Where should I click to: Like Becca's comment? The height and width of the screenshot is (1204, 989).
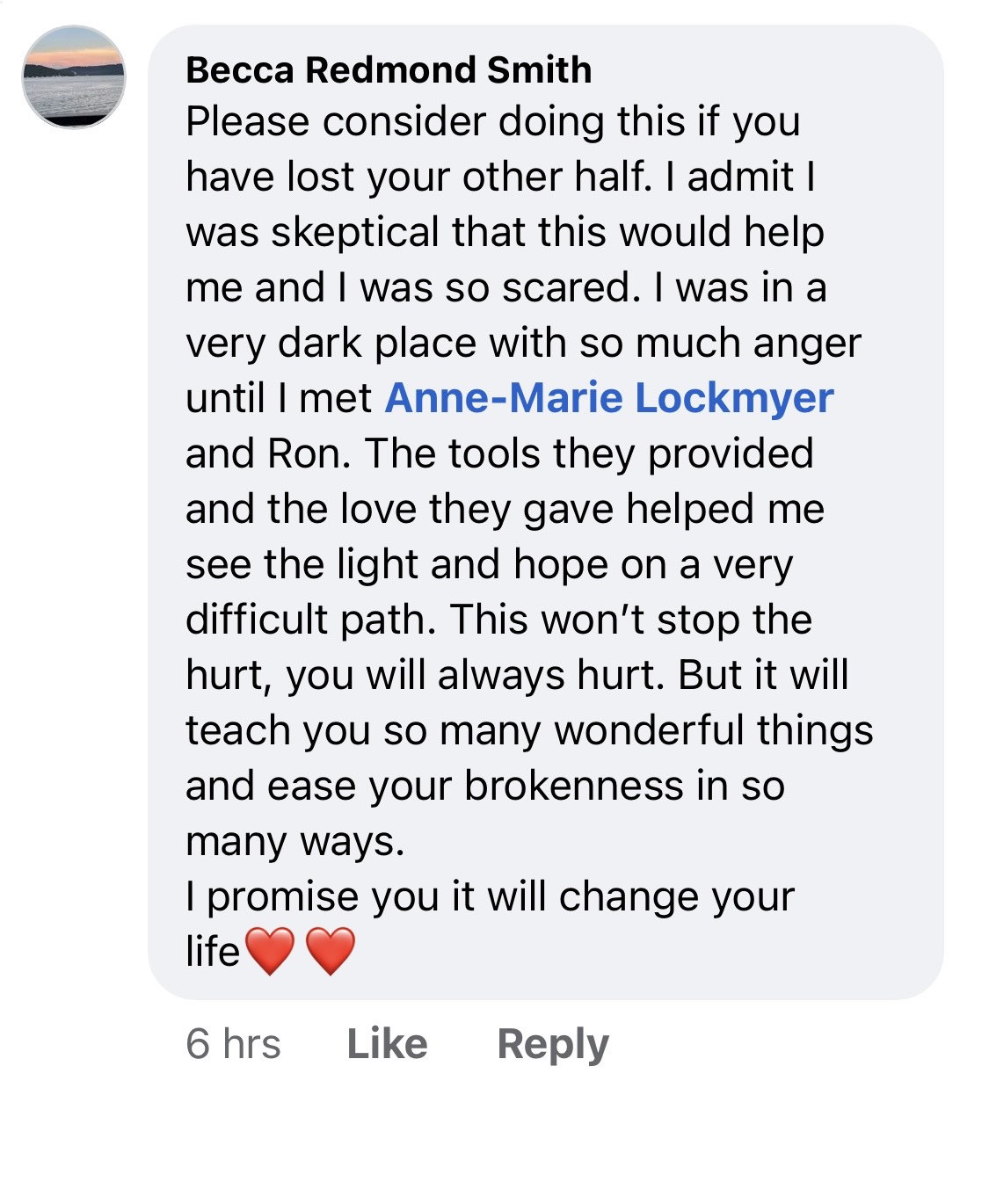pyautogui.click(x=388, y=1044)
